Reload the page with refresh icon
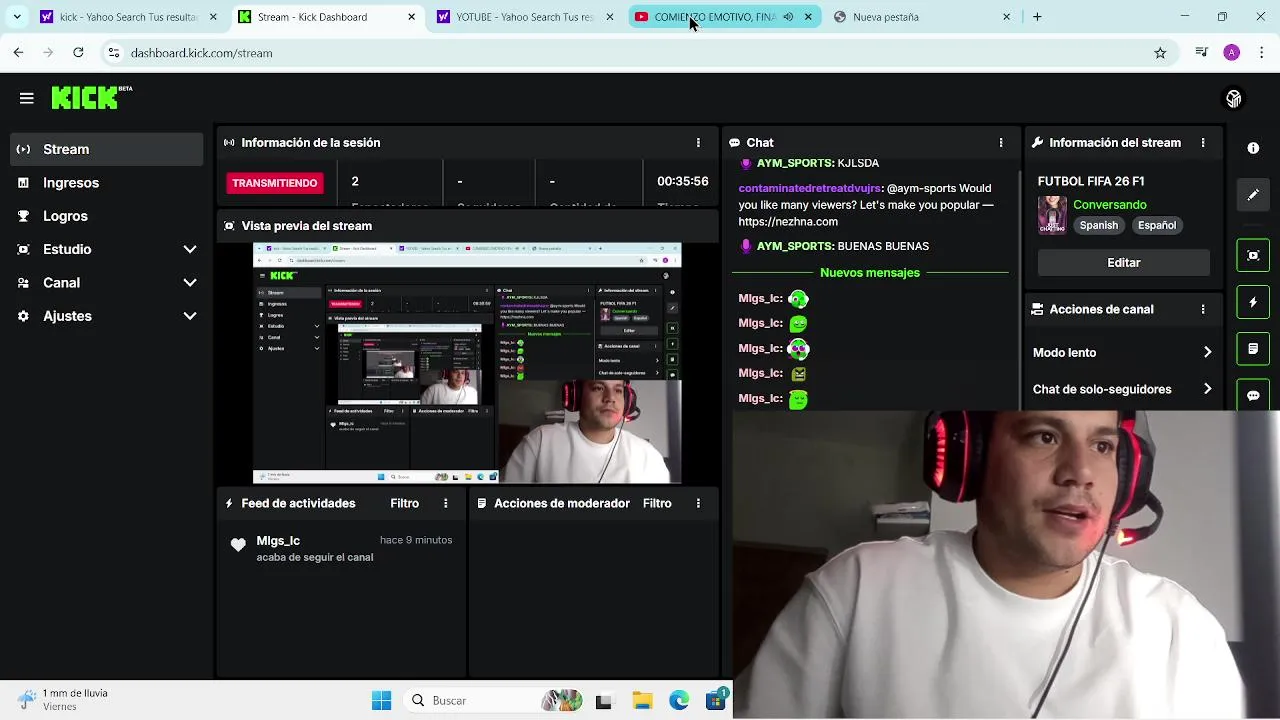 78,53
